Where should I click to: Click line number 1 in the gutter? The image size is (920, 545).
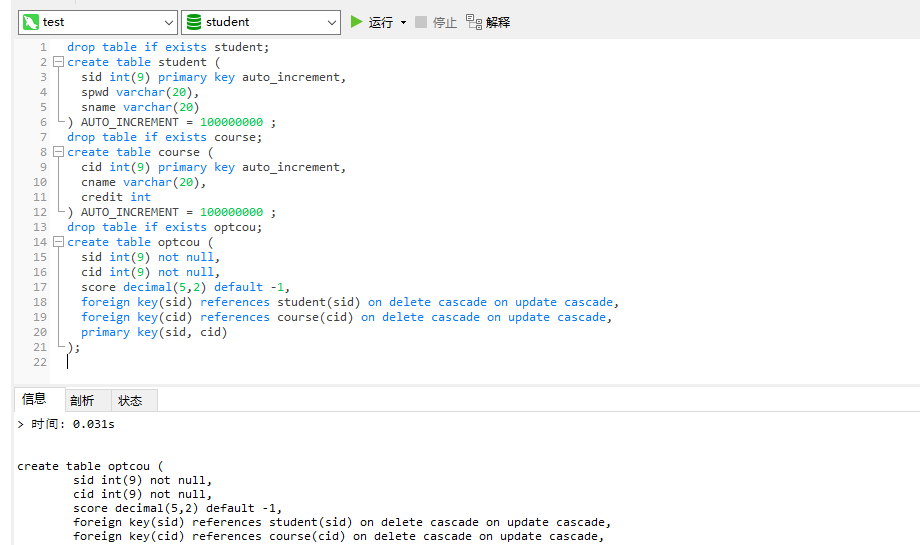(43, 47)
